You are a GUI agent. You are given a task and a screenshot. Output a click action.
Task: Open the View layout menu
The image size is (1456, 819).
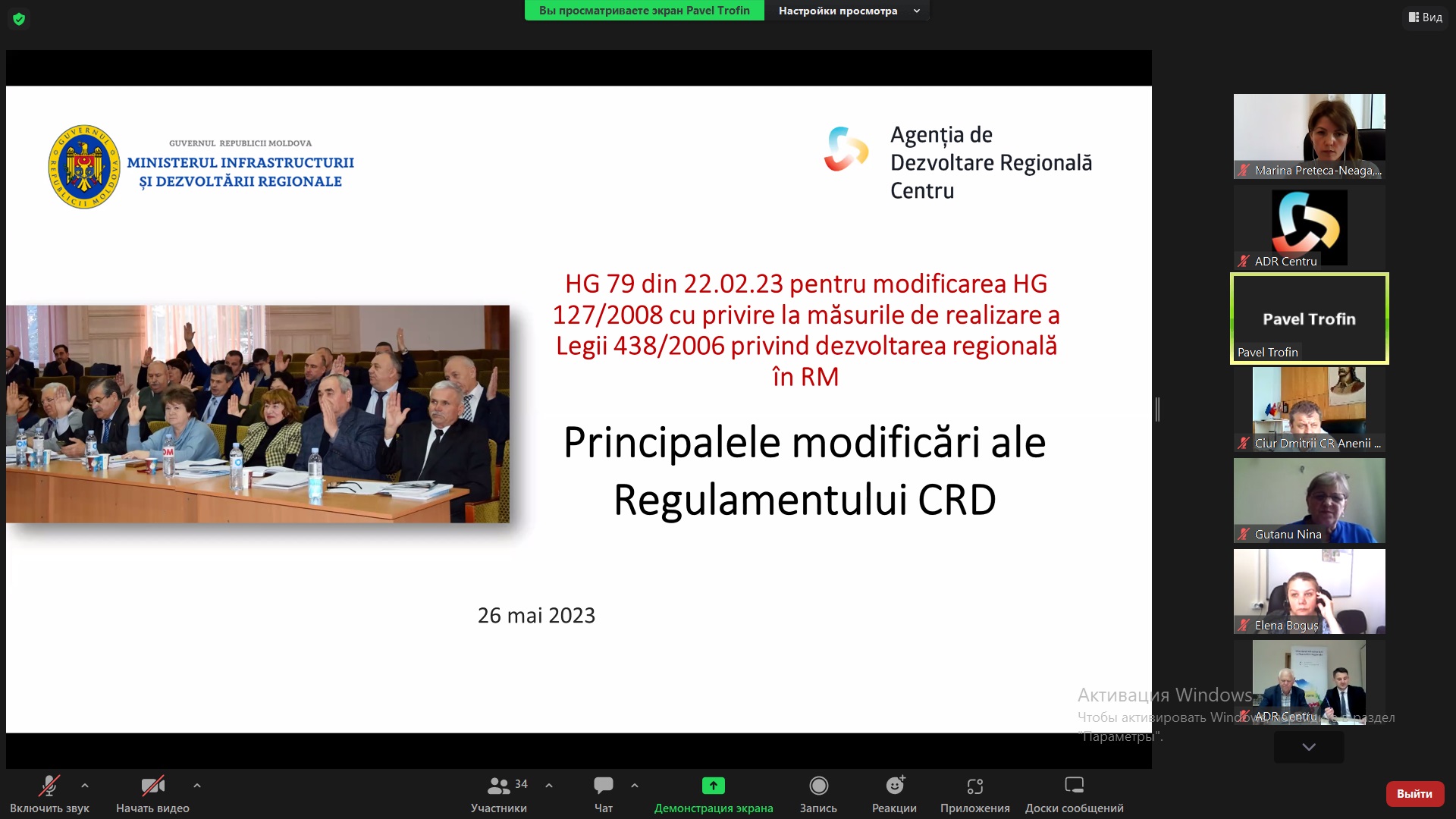[x=1426, y=17]
